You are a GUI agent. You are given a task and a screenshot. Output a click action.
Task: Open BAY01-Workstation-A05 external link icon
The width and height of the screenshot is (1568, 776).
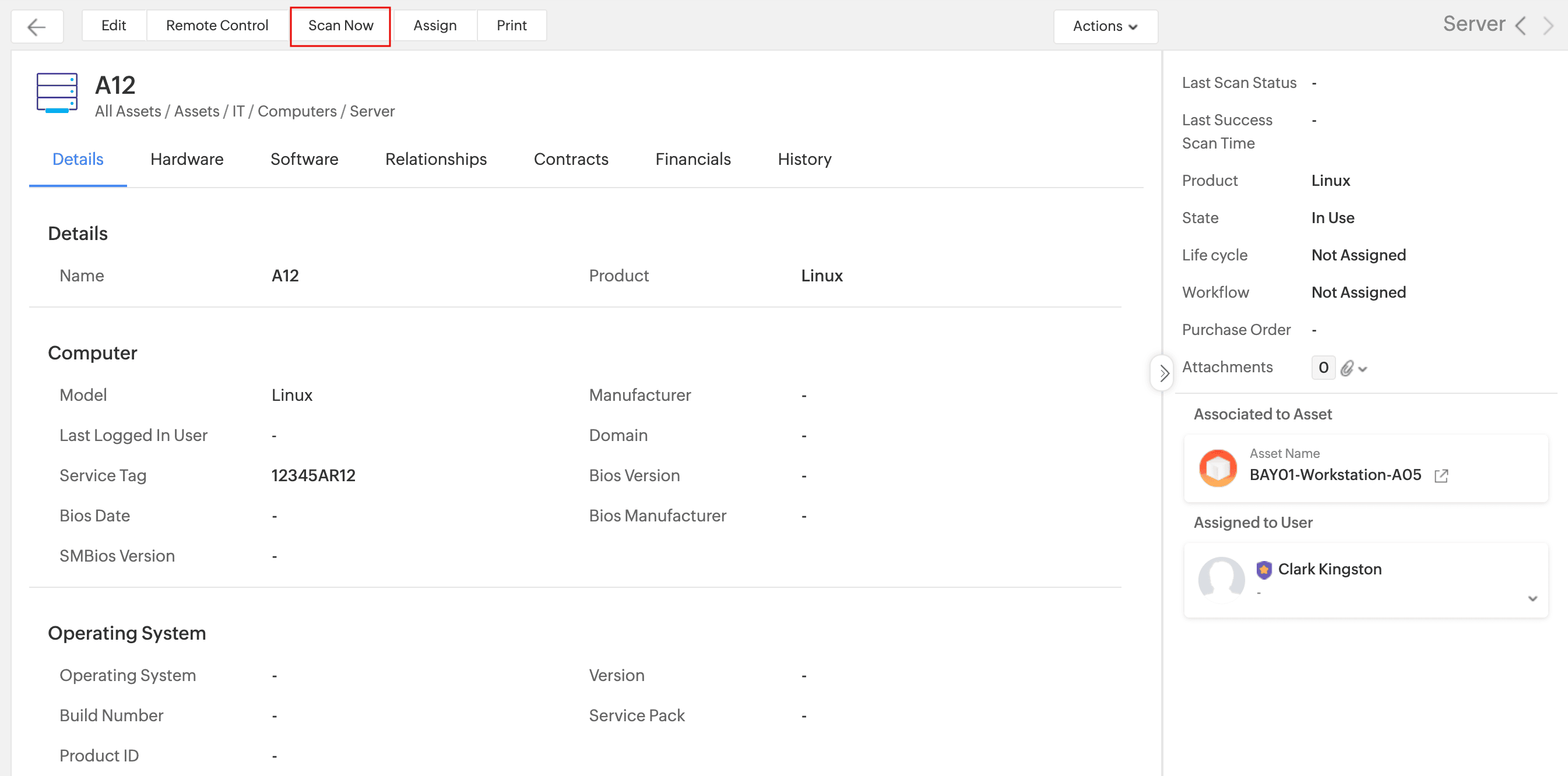(1441, 475)
